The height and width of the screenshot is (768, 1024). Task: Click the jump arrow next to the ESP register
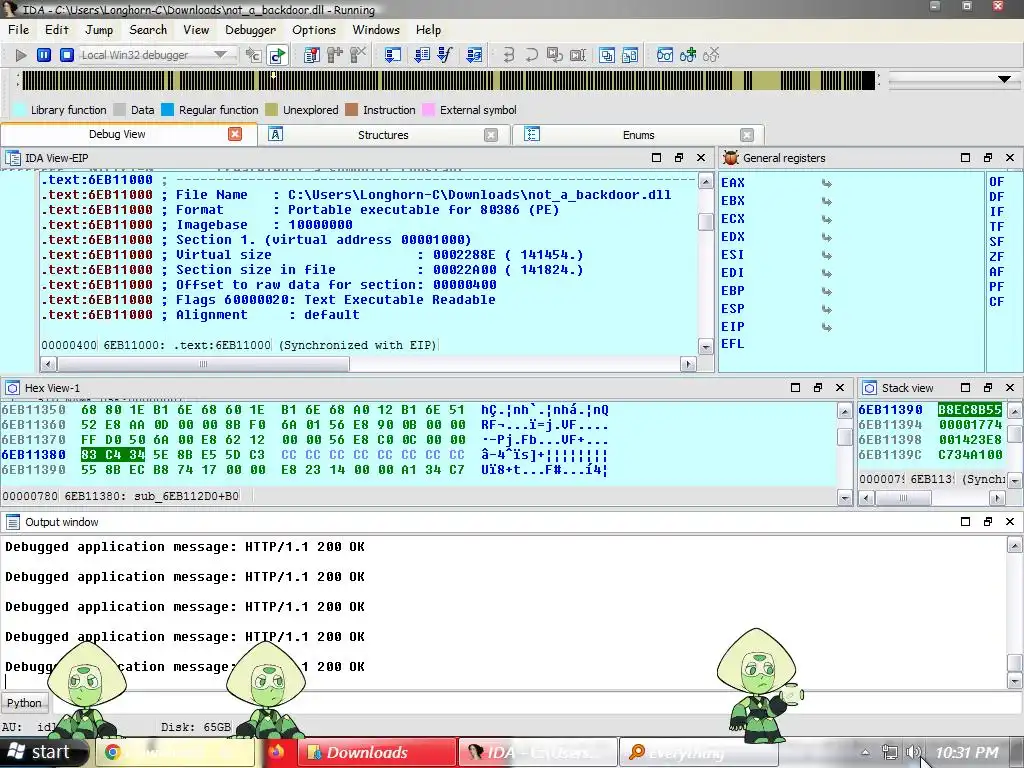tap(827, 310)
